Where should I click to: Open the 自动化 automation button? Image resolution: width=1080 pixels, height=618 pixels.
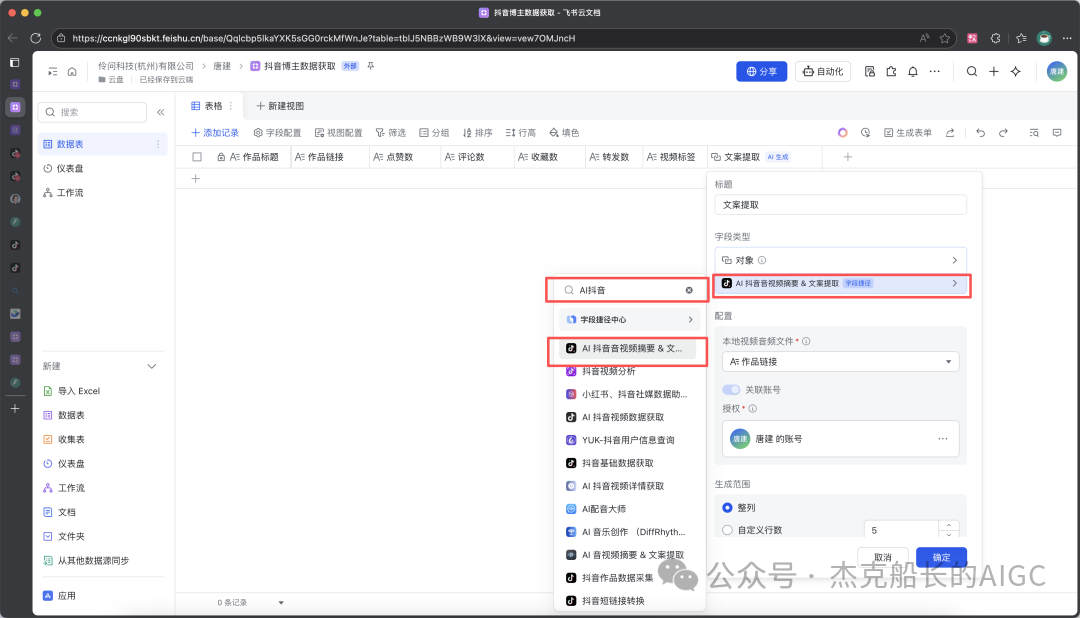tap(823, 72)
